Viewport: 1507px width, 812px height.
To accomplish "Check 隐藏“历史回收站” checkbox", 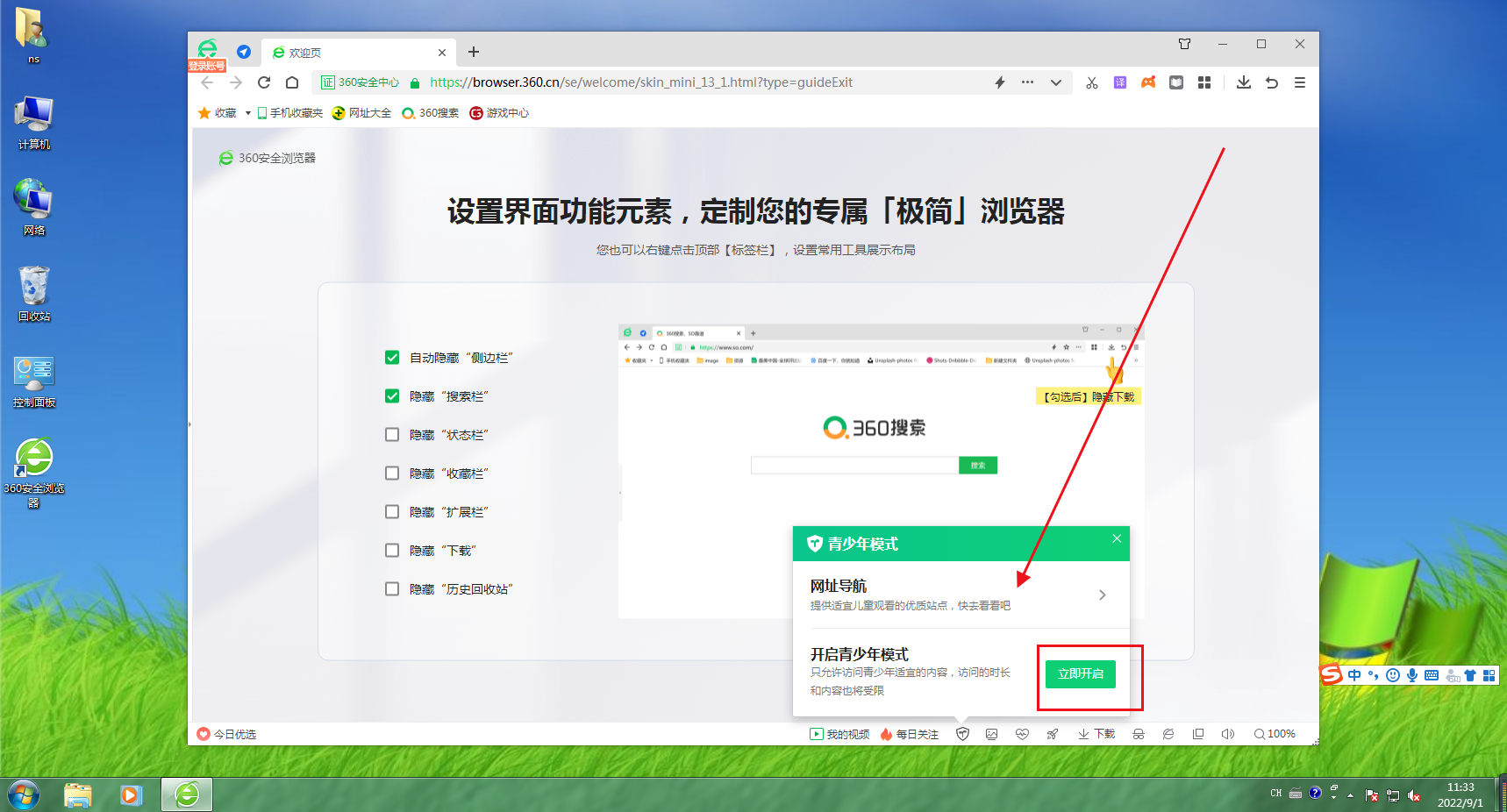I will (392, 588).
